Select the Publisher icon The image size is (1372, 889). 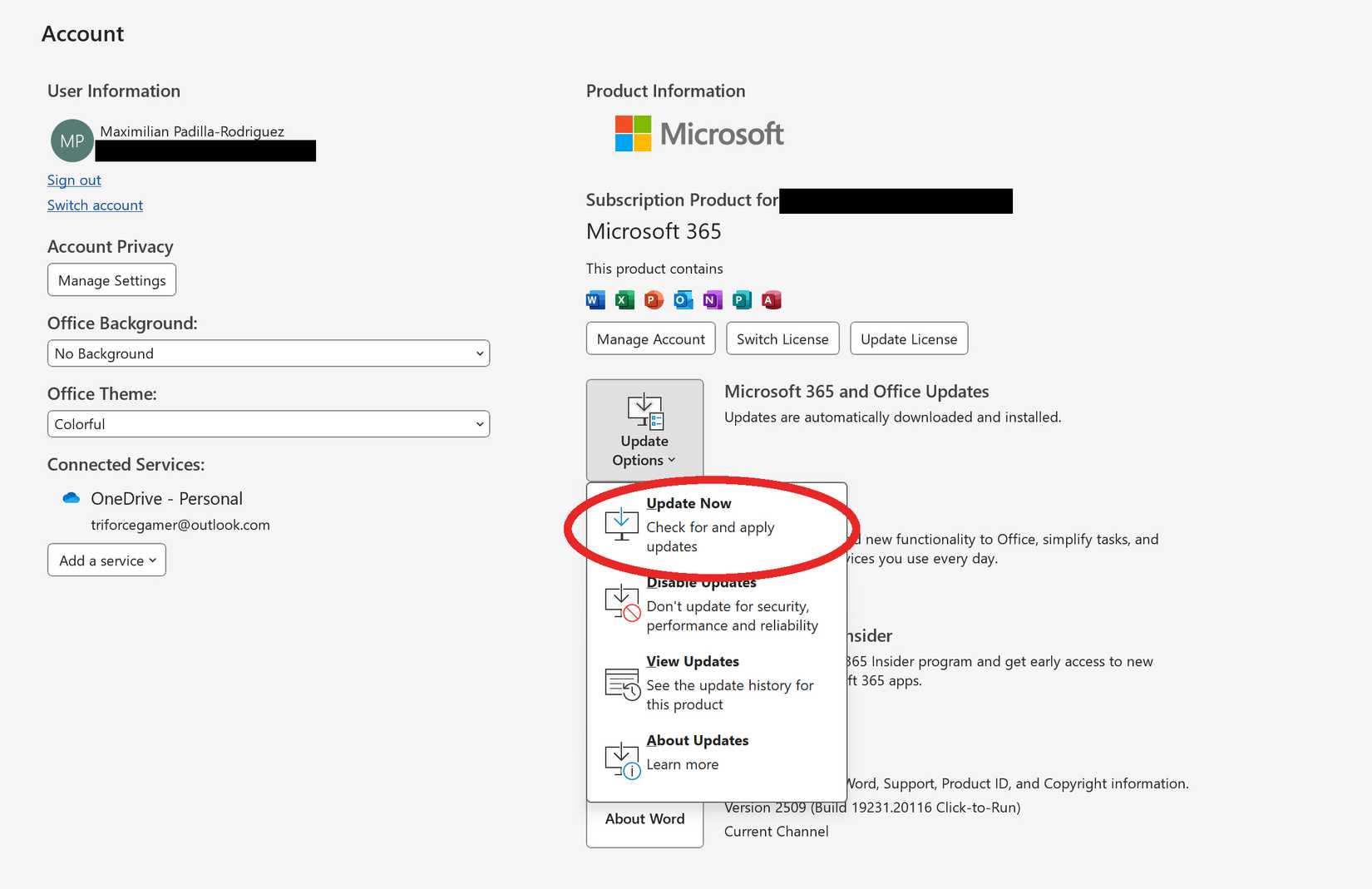(742, 299)
